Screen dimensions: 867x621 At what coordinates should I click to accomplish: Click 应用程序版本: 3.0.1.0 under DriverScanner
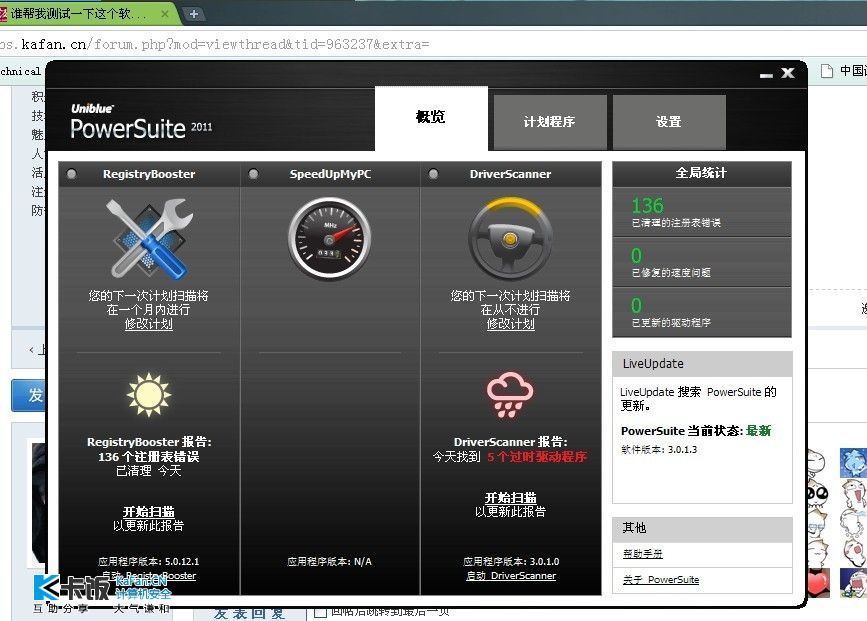511,562
